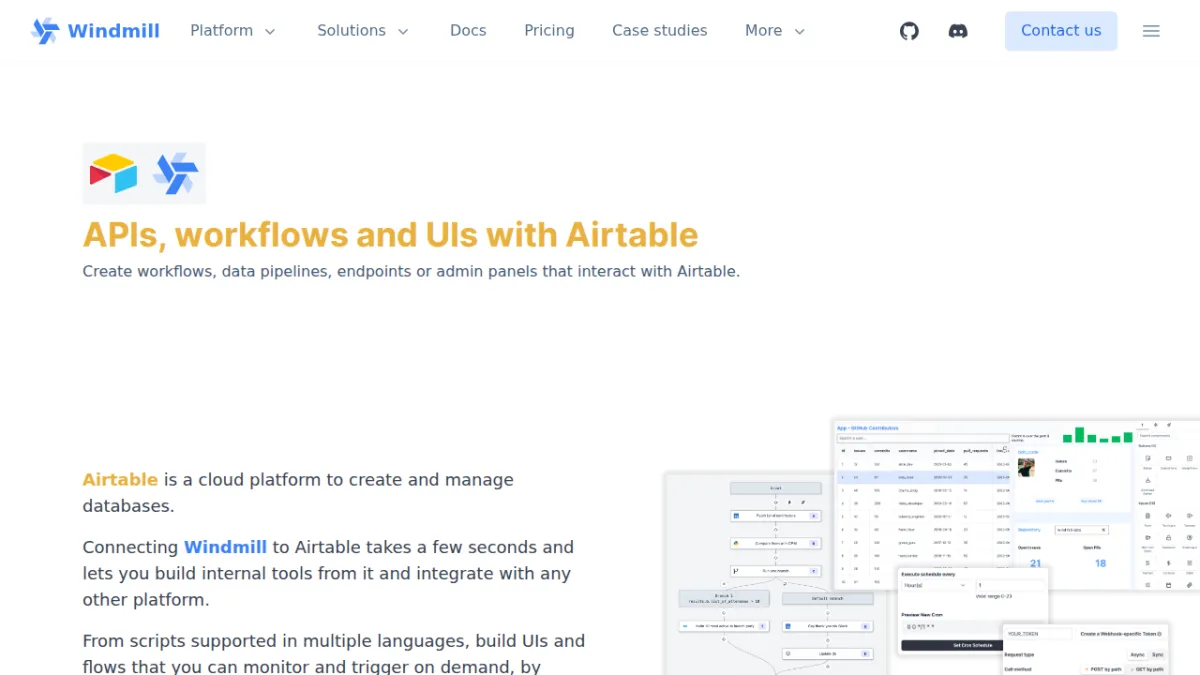This screenshot has height=675, width=1200.
Task: Go to the Docs page
Action: click(468, 31)
